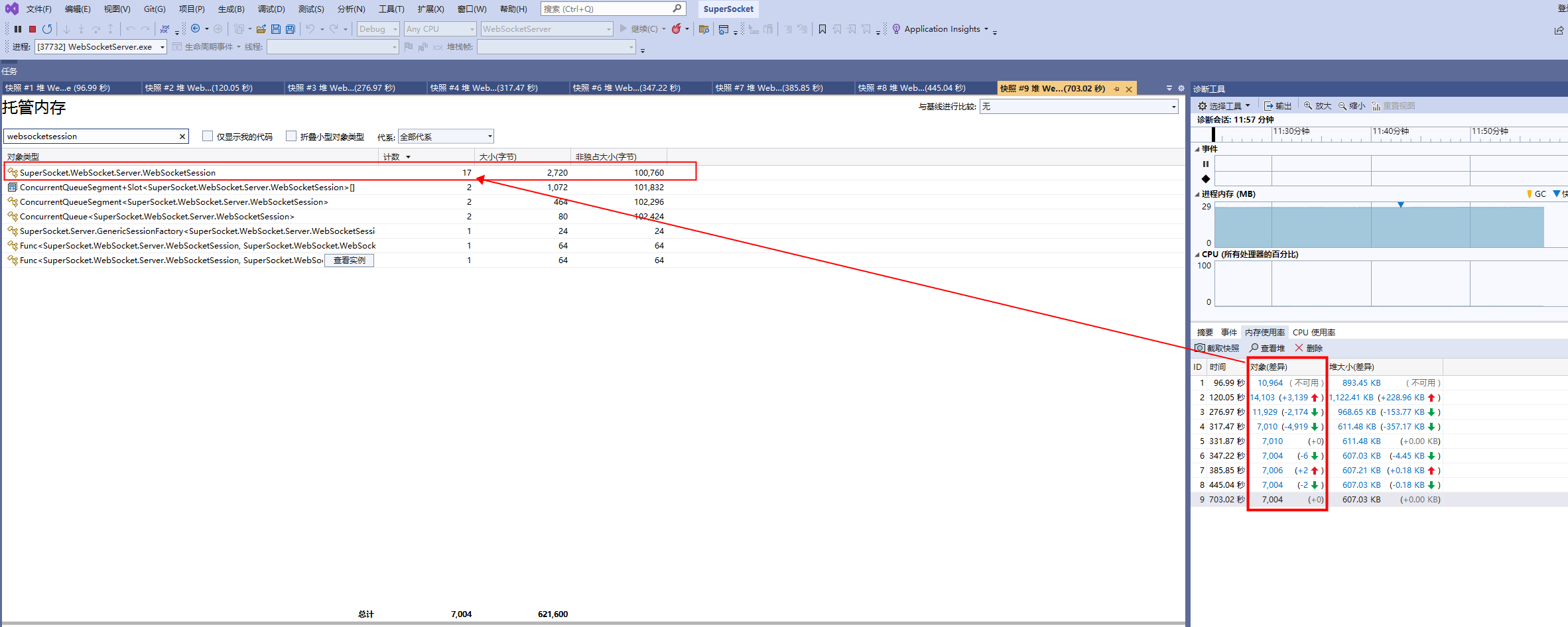The width and height of the screenshot is (1568, 627).
Task: Open the 分析(N) analyze menu
Action: click(352, 9)
